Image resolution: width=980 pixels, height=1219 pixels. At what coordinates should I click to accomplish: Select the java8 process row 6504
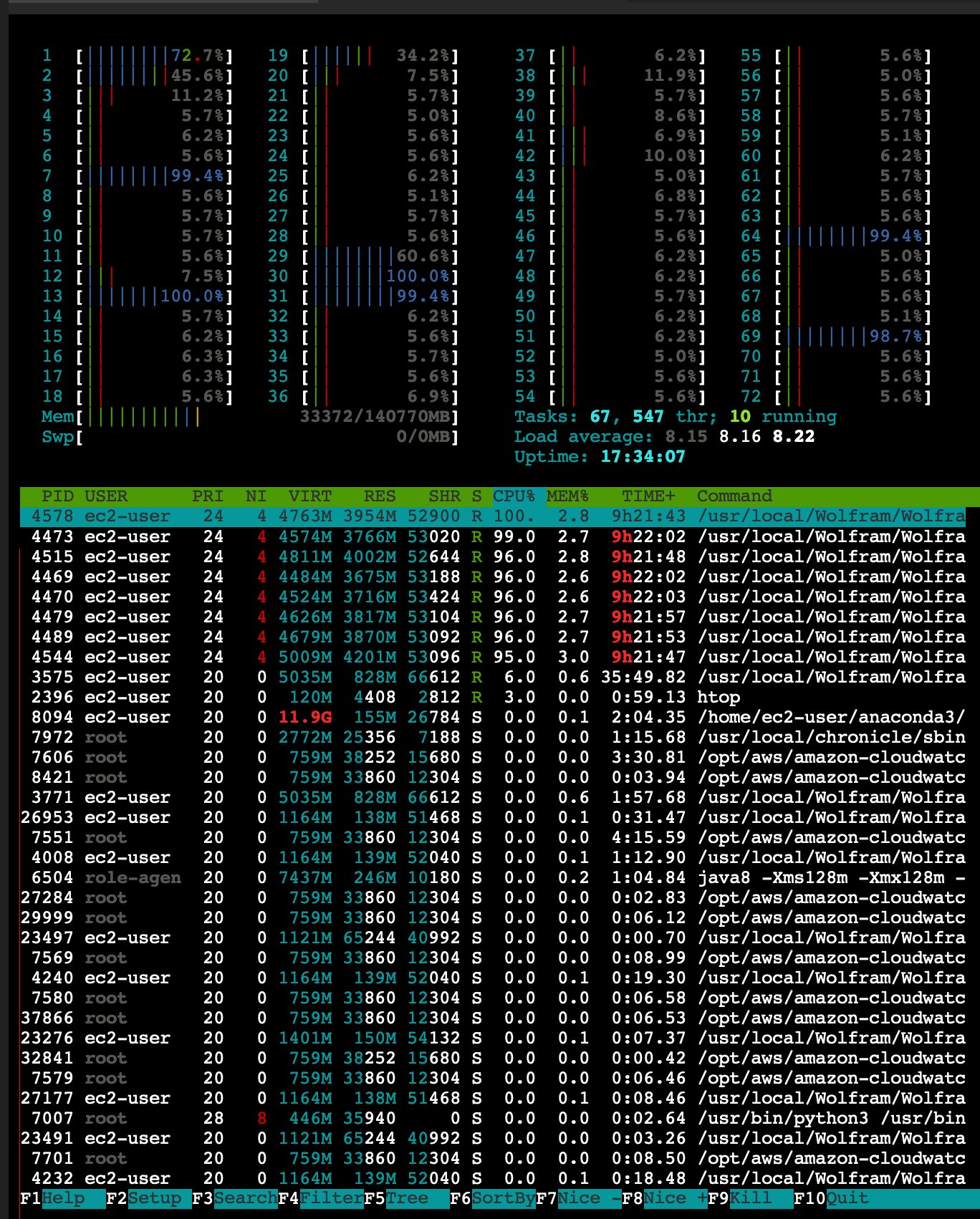point(493,878)
